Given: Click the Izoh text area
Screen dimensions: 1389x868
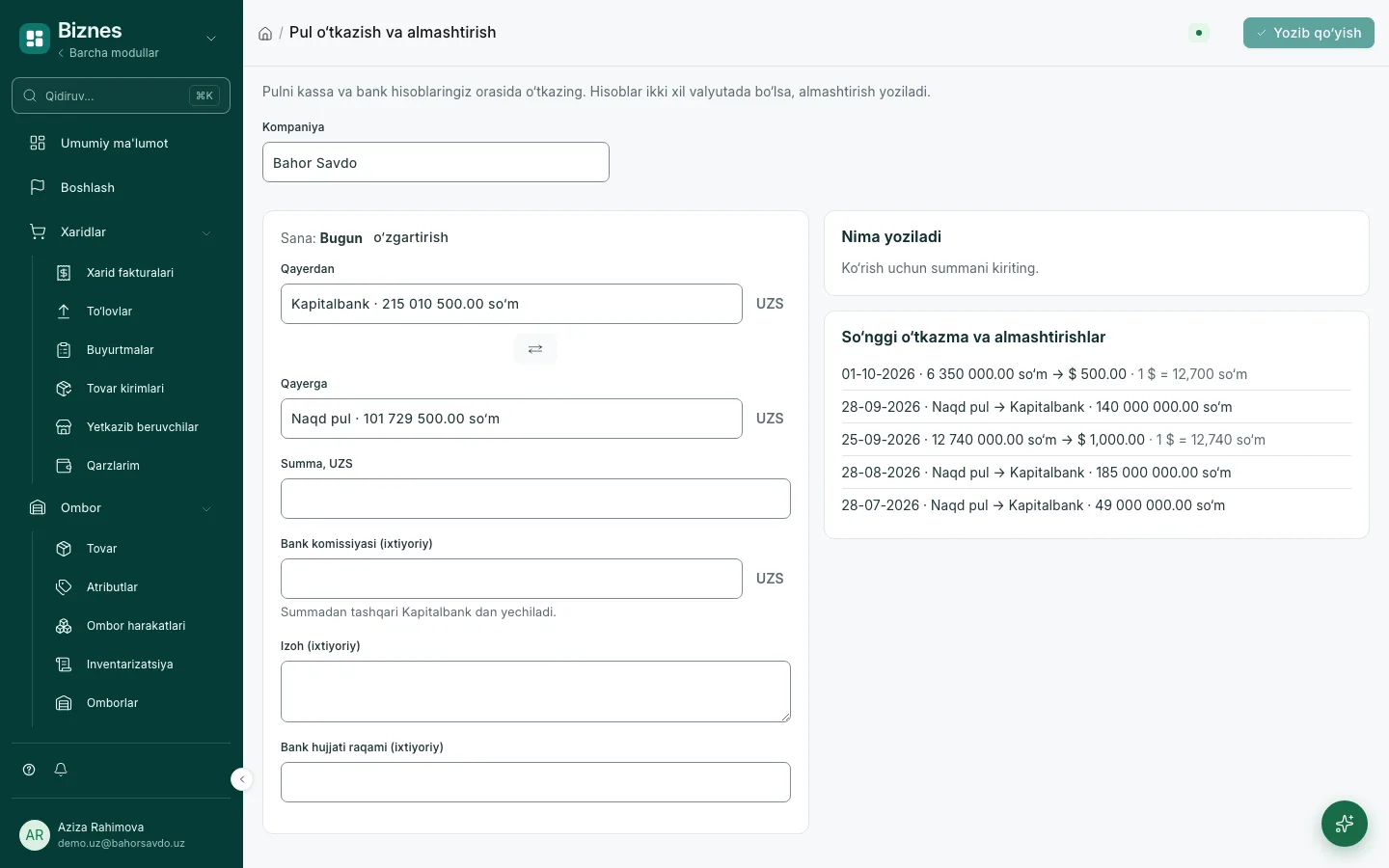Looking at the screenshot, I should pyautogui.click(x=535, y=692).
